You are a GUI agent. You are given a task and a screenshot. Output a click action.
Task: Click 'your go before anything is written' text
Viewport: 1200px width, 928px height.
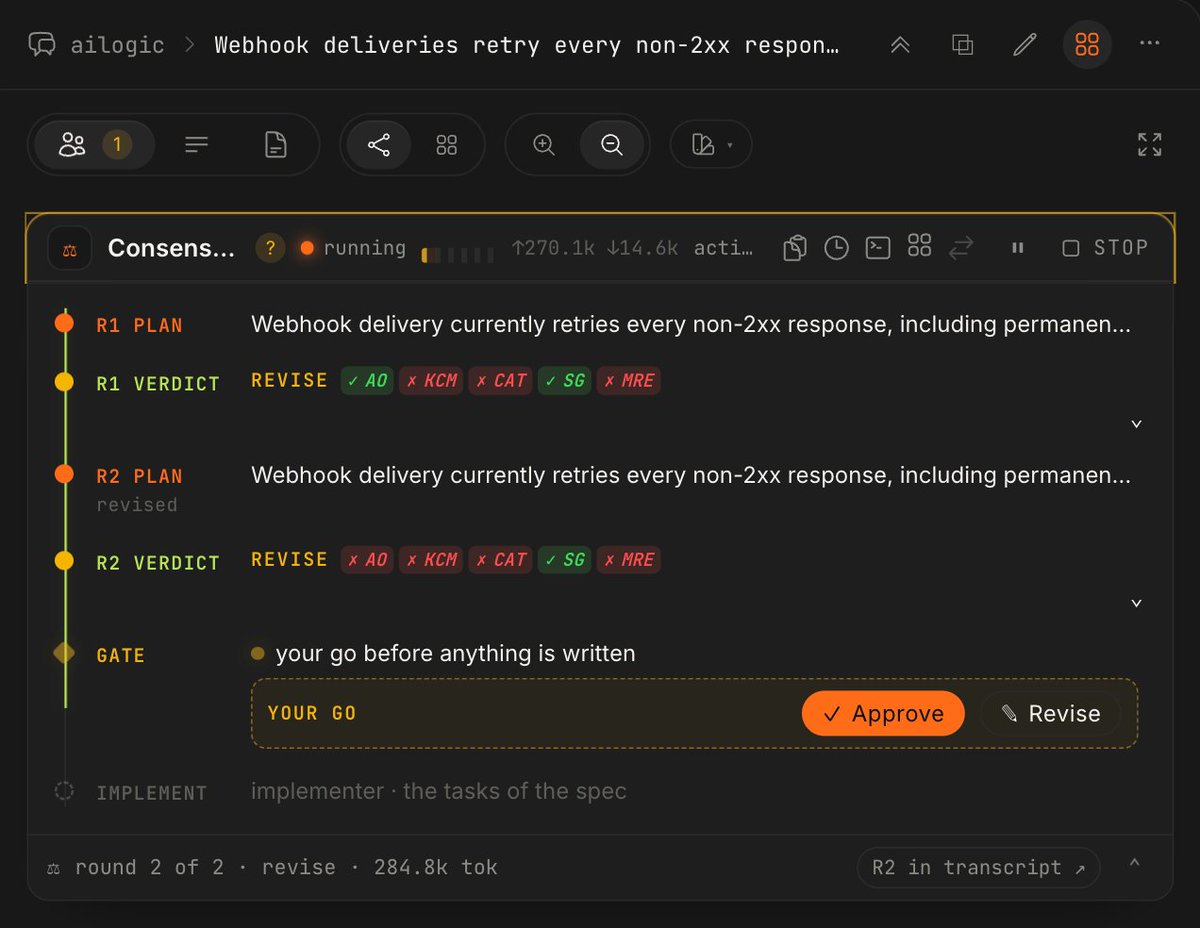coord(455,654)
